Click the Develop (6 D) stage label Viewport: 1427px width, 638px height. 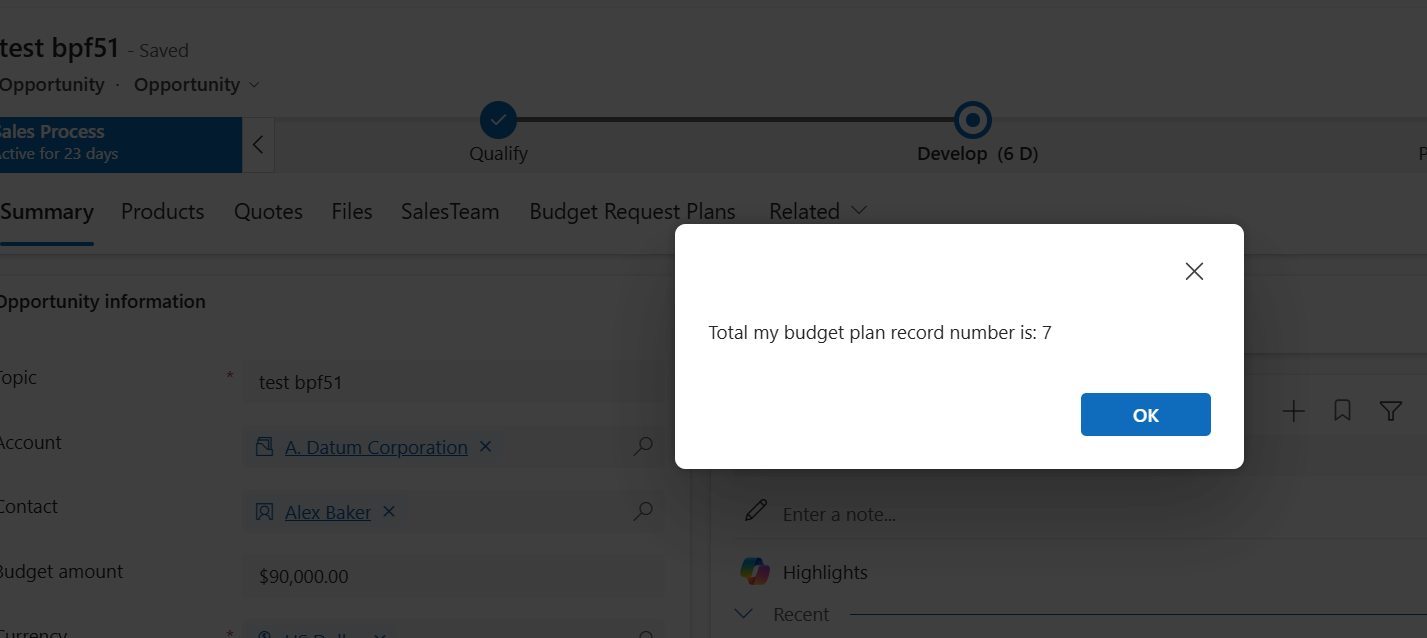(x=977, y=154)
